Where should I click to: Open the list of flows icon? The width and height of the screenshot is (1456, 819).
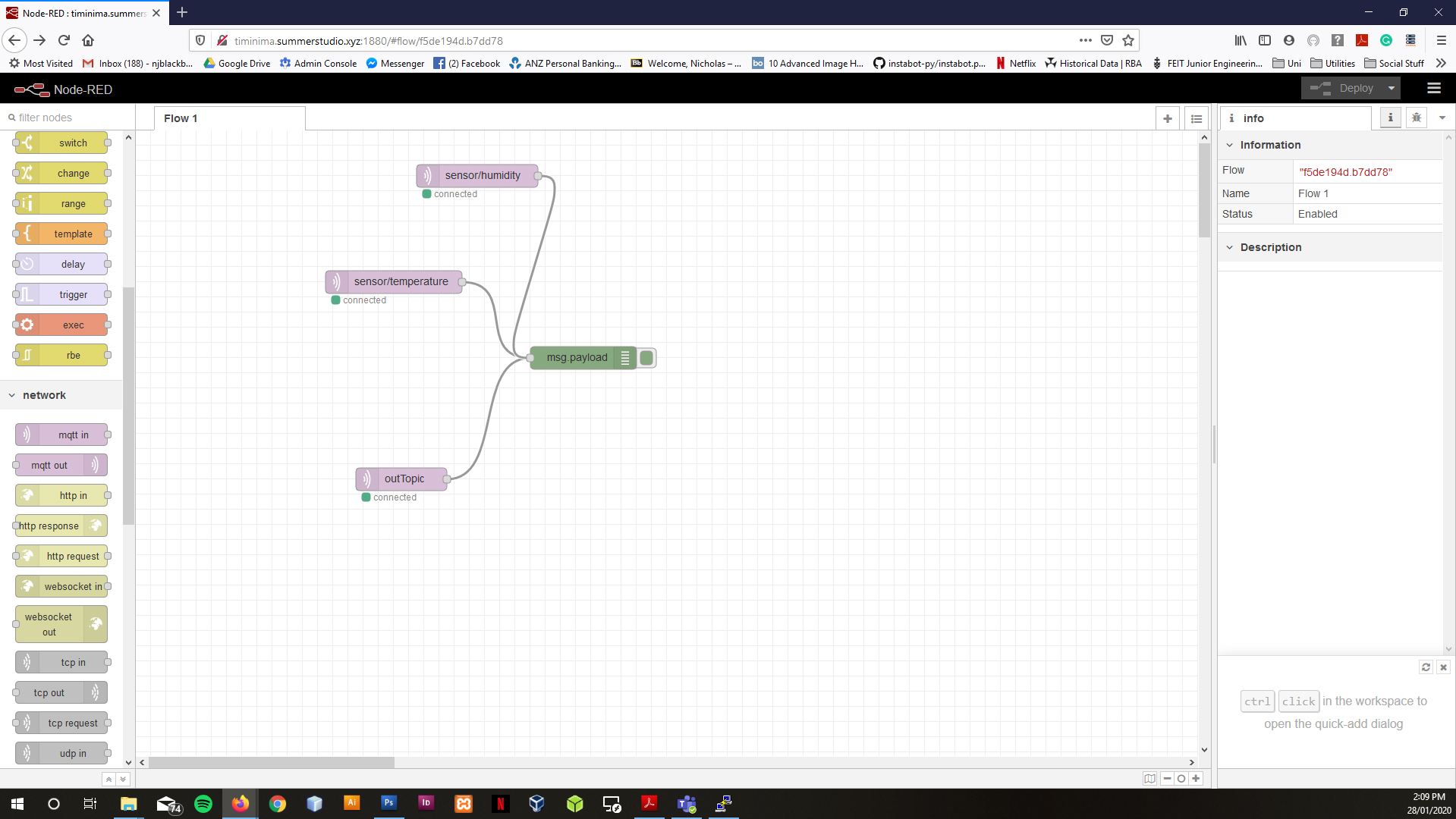coord(1196,118)
